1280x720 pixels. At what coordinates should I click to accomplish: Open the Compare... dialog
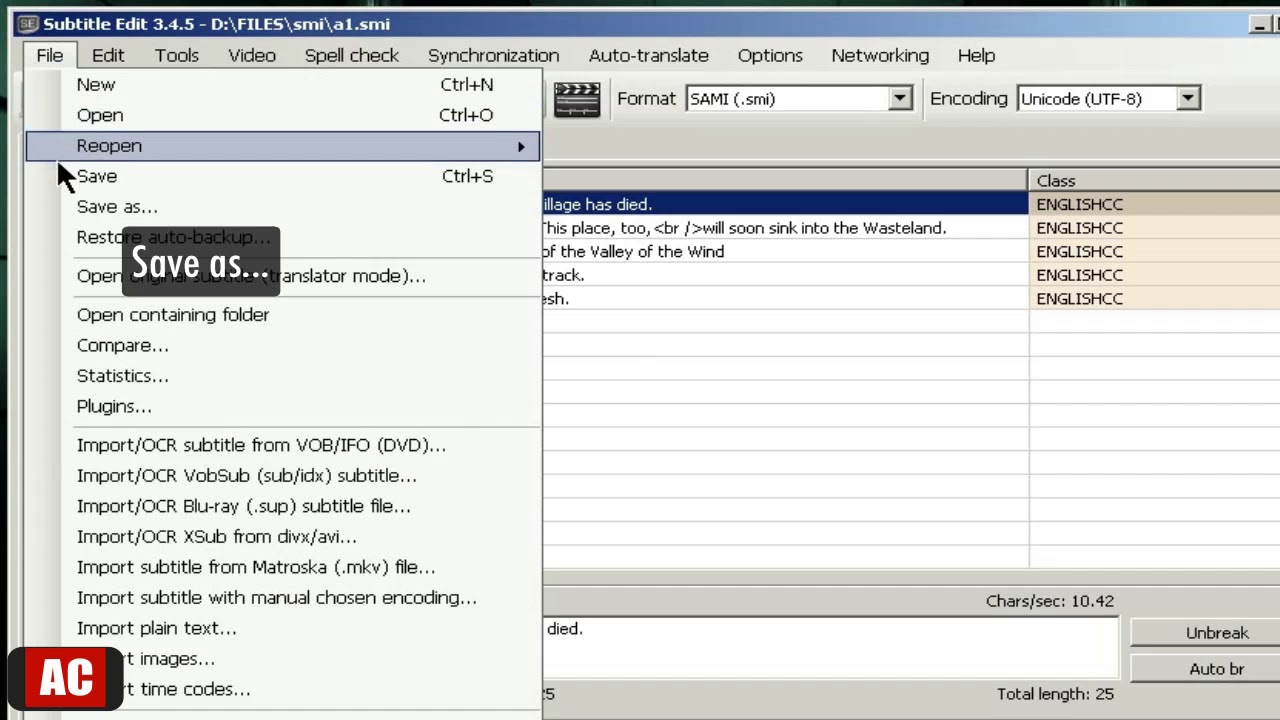tap(283, 345)
